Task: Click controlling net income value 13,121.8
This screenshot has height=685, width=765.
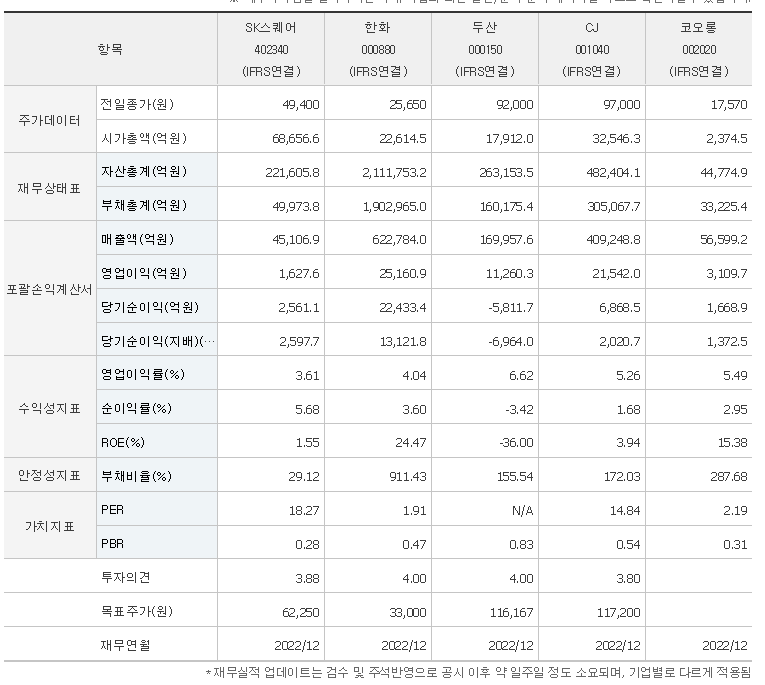Action: coord(403,342)
